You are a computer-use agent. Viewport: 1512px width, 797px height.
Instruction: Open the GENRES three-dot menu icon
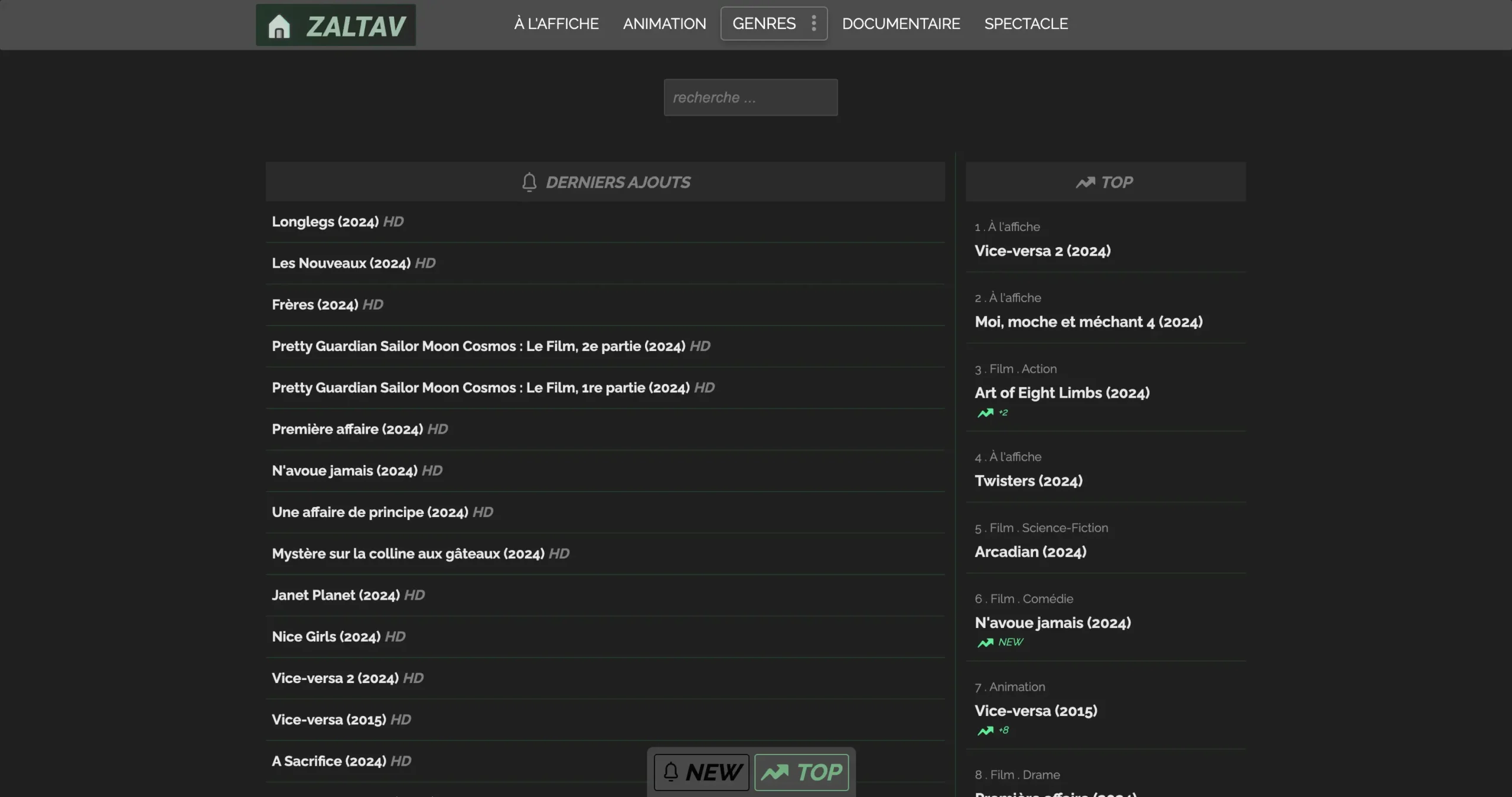813,24
